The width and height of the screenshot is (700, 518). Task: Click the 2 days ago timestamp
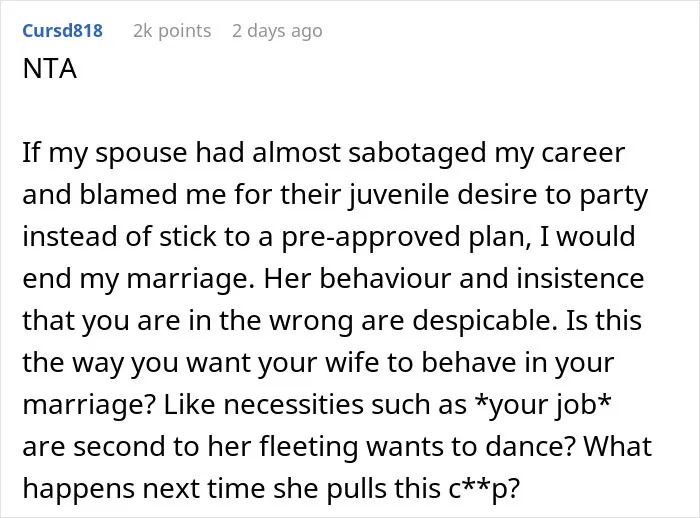pyautogui.click(x=277, y=31)
